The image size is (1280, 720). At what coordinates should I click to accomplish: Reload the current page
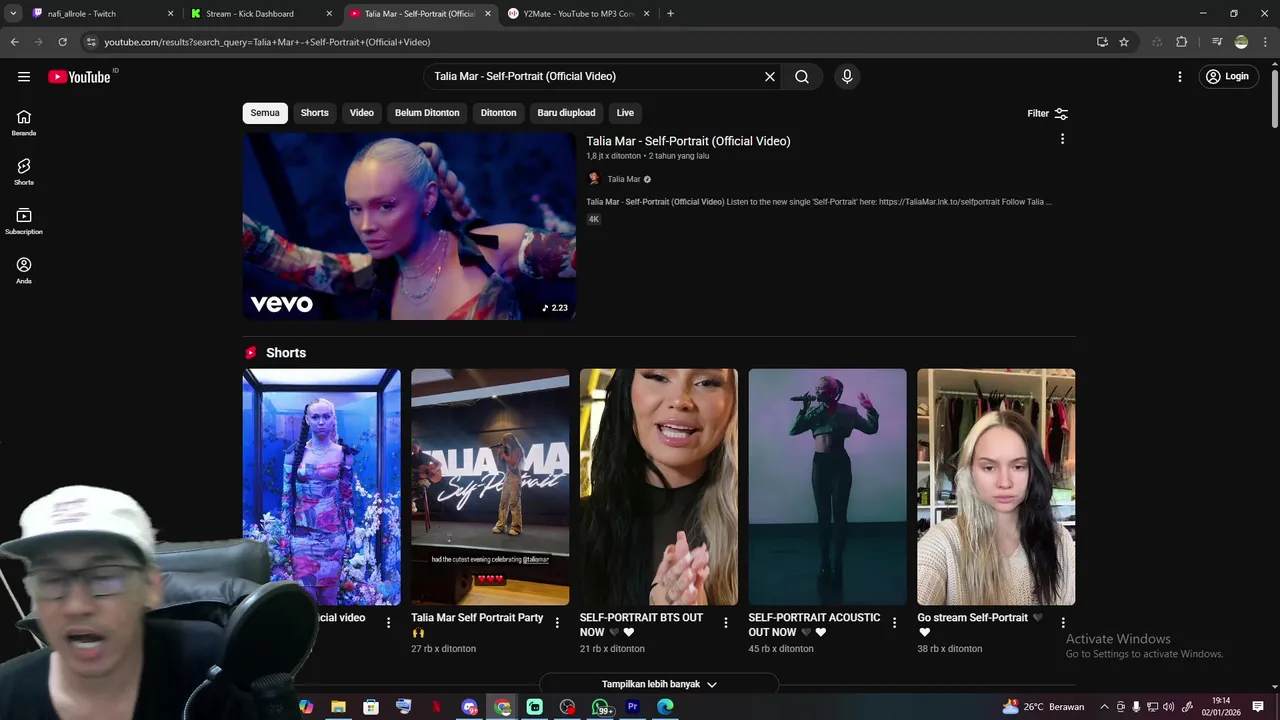pyautogui.click(x=62, y=42)
